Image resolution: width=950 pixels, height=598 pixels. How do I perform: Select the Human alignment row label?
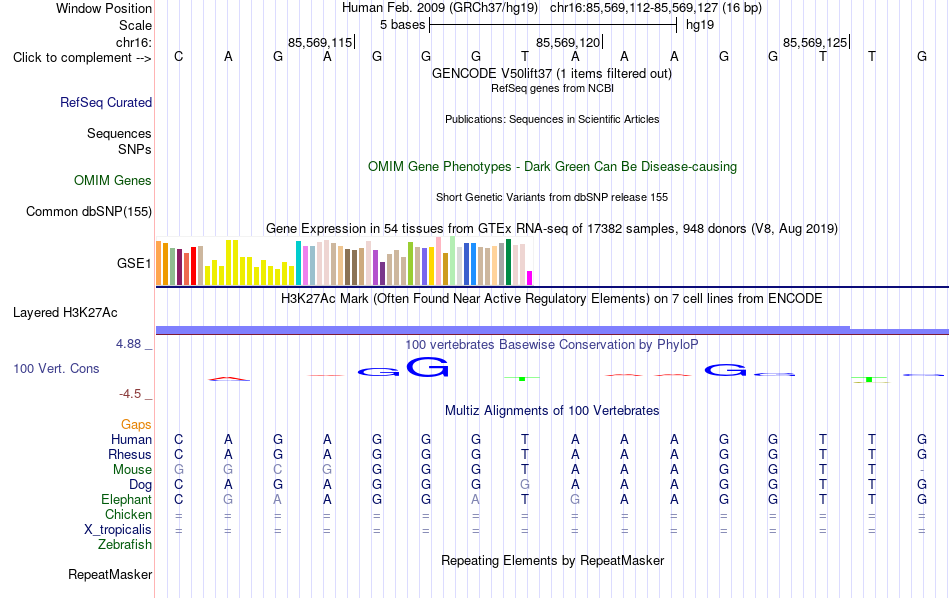coord(131,440)
